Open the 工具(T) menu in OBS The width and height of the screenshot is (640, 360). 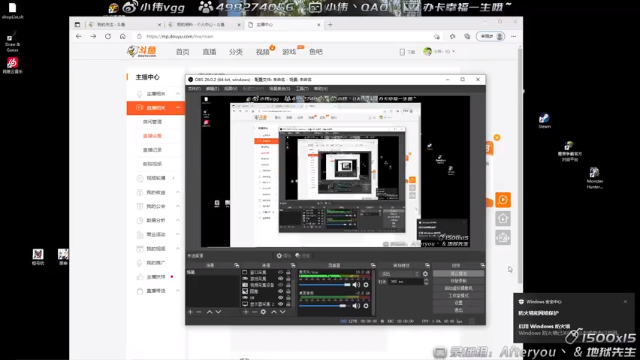coord(302,89)
